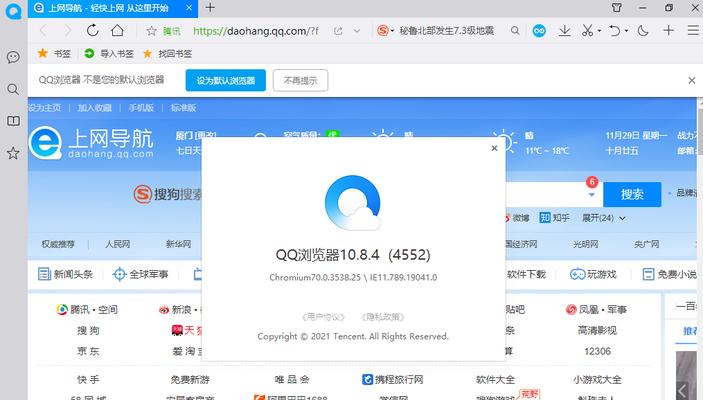703x400 pixels.
Task: Open the skin shirt icon in the title bar
Action: click(617, 8)
